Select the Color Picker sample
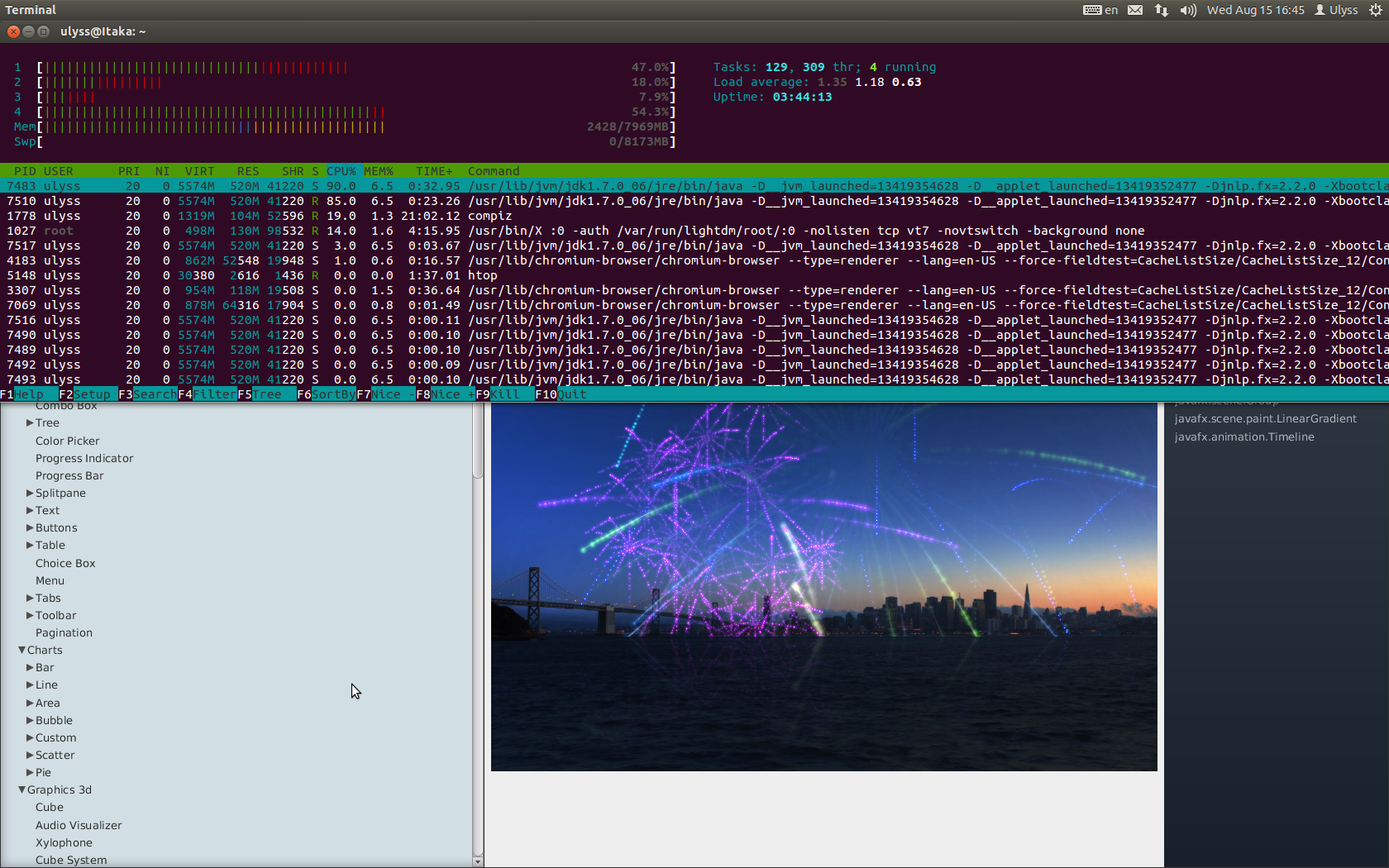The width and height of the screenshot is (1389, 868). coord(67,441)
